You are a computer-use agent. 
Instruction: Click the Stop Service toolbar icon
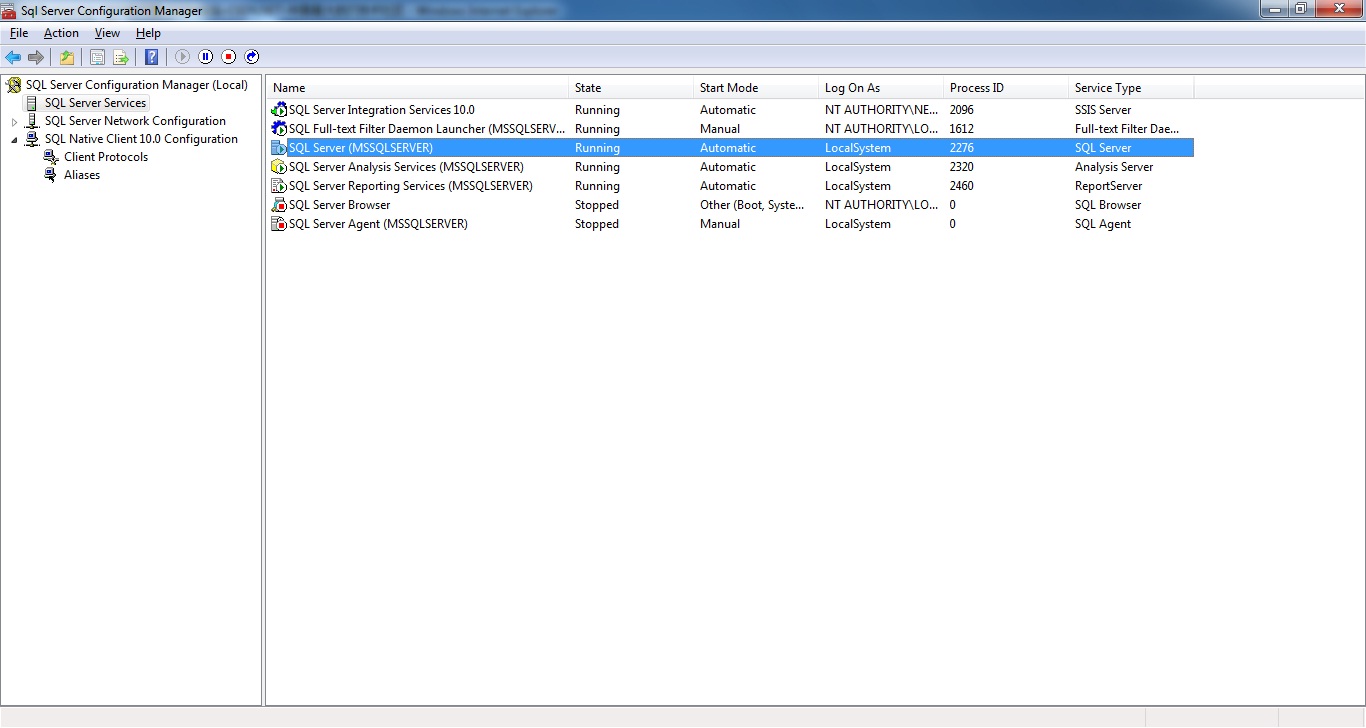click(229, 57)
